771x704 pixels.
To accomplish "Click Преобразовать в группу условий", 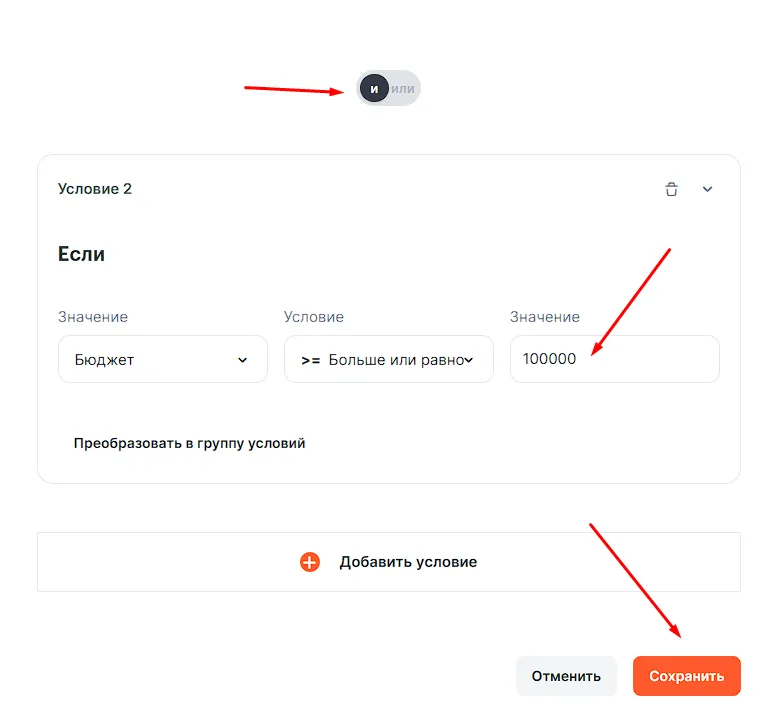I will point(189,443).
